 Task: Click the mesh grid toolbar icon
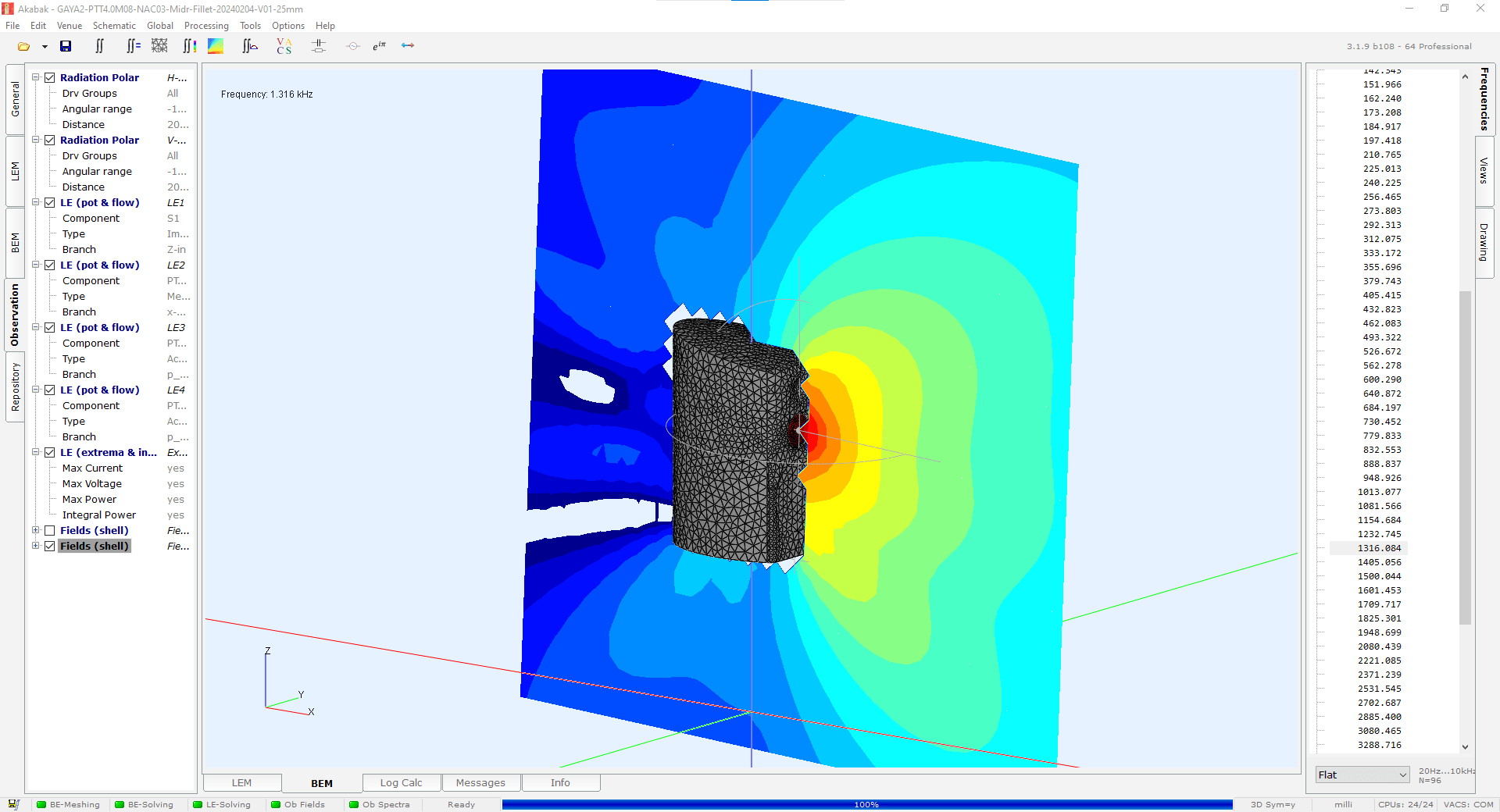tap(159, 46)
